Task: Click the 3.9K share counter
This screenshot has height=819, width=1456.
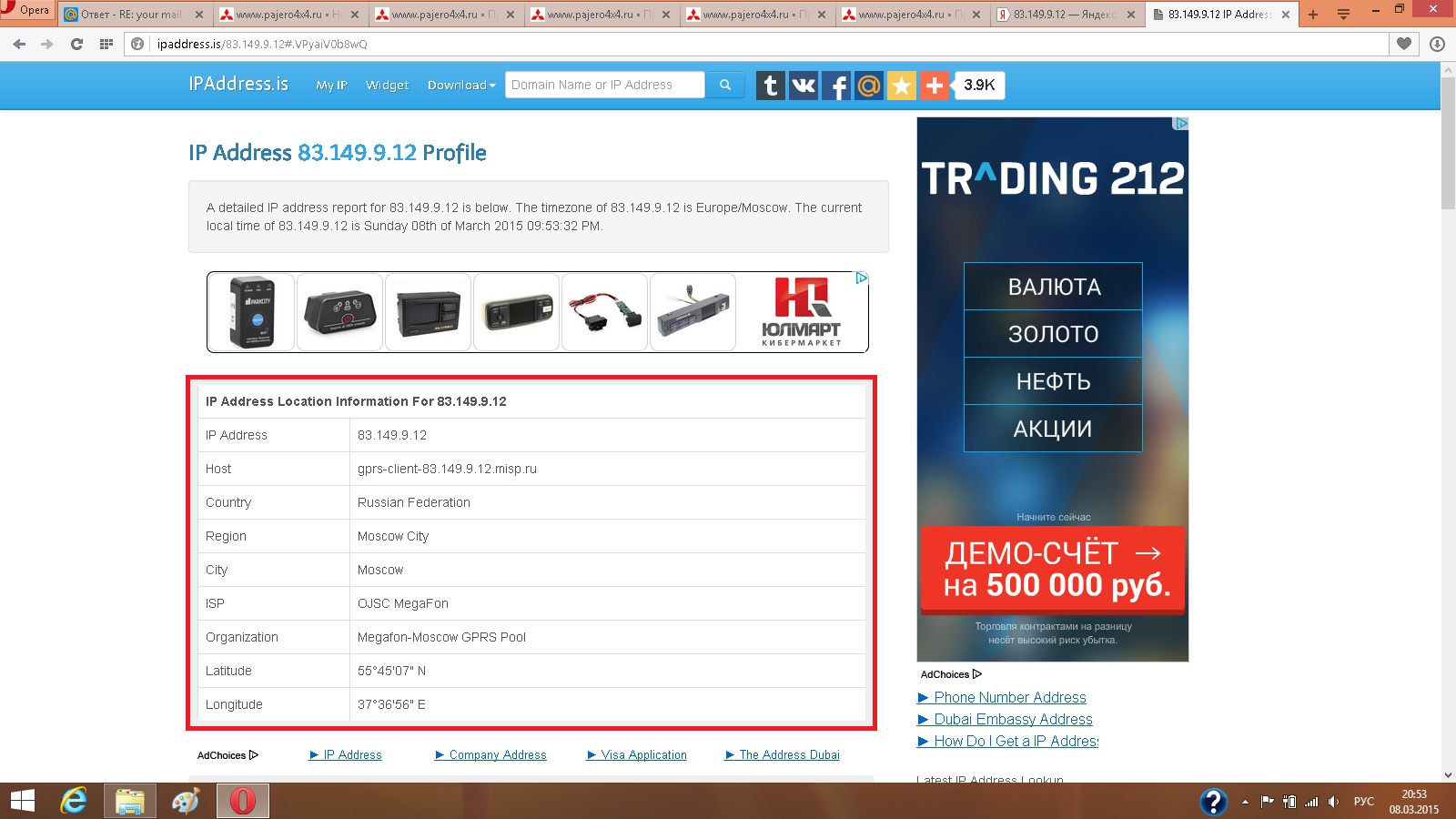Action: click(979, 86)
